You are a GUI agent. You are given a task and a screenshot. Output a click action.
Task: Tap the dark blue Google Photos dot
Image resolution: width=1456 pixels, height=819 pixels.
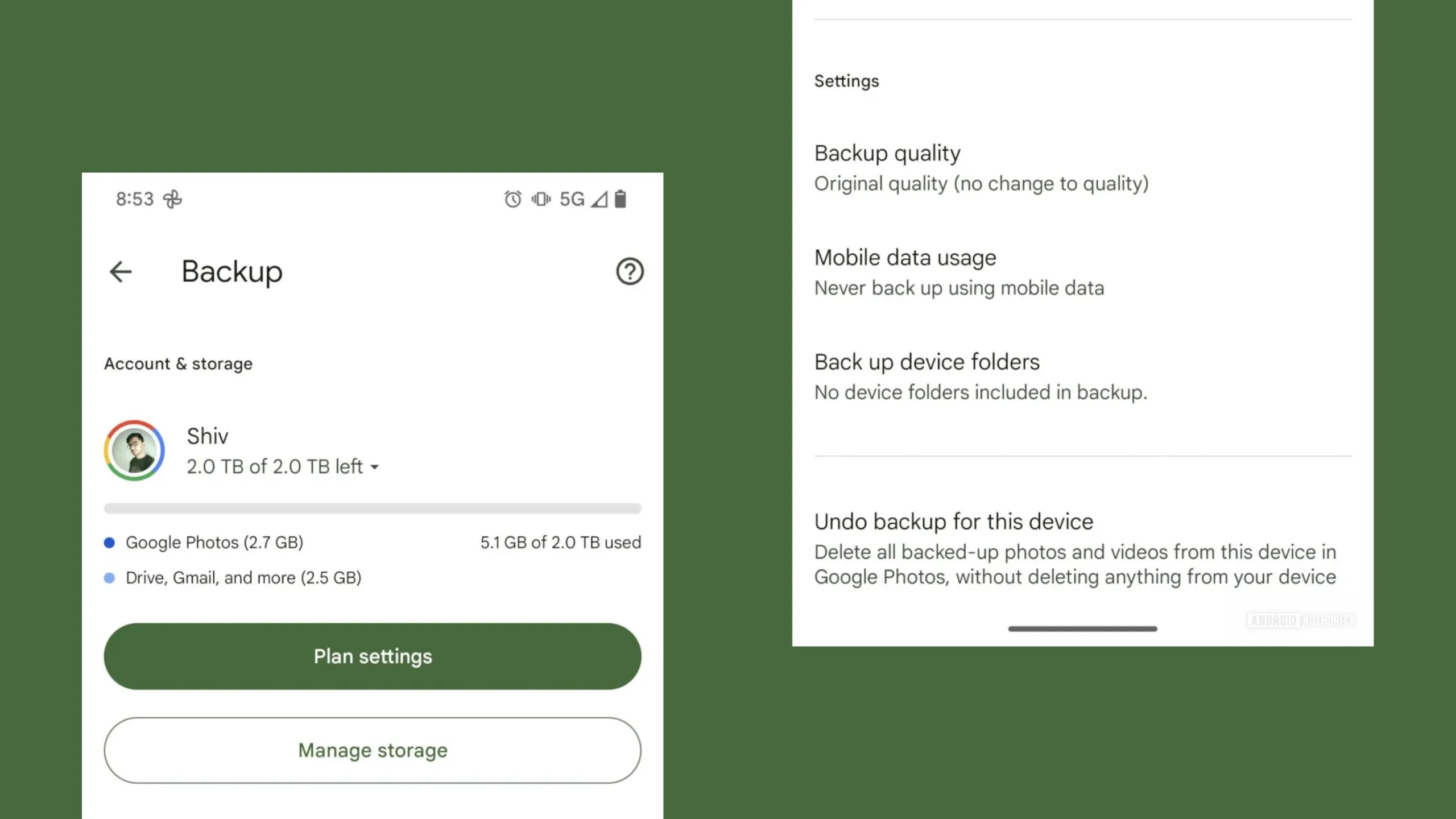point(110,543)
